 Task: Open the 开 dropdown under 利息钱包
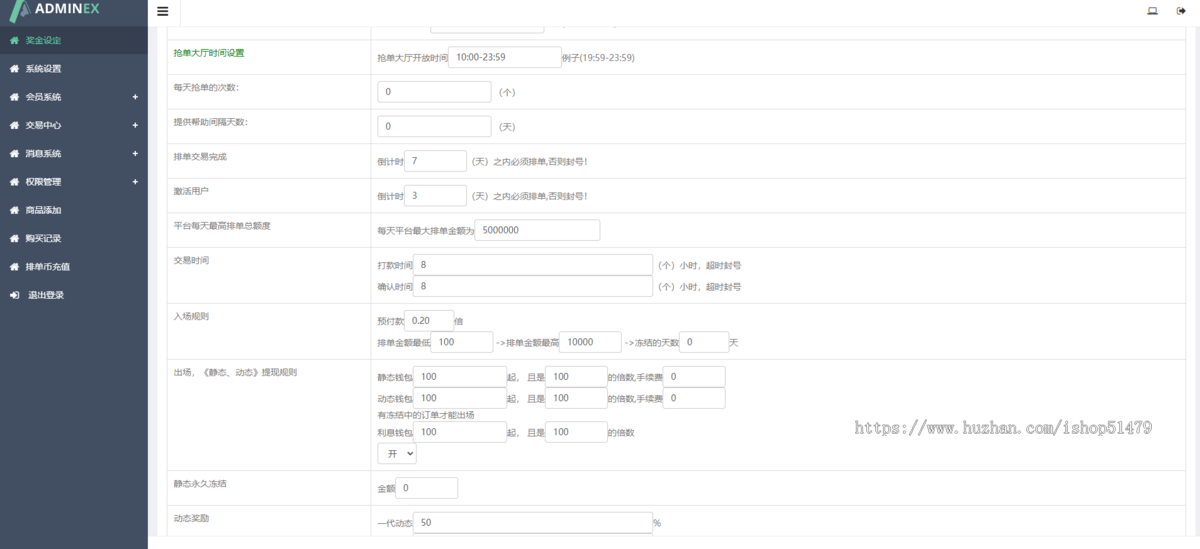point(397,453)
